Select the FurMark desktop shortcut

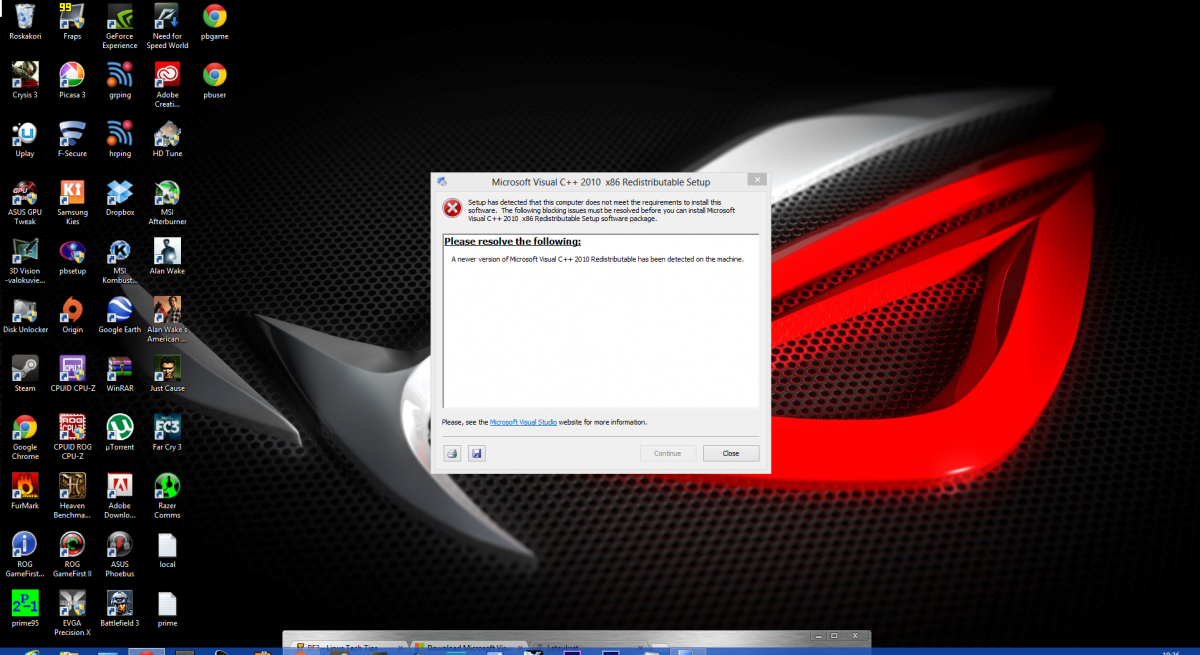pyautogui.click(x=25, y=493)
